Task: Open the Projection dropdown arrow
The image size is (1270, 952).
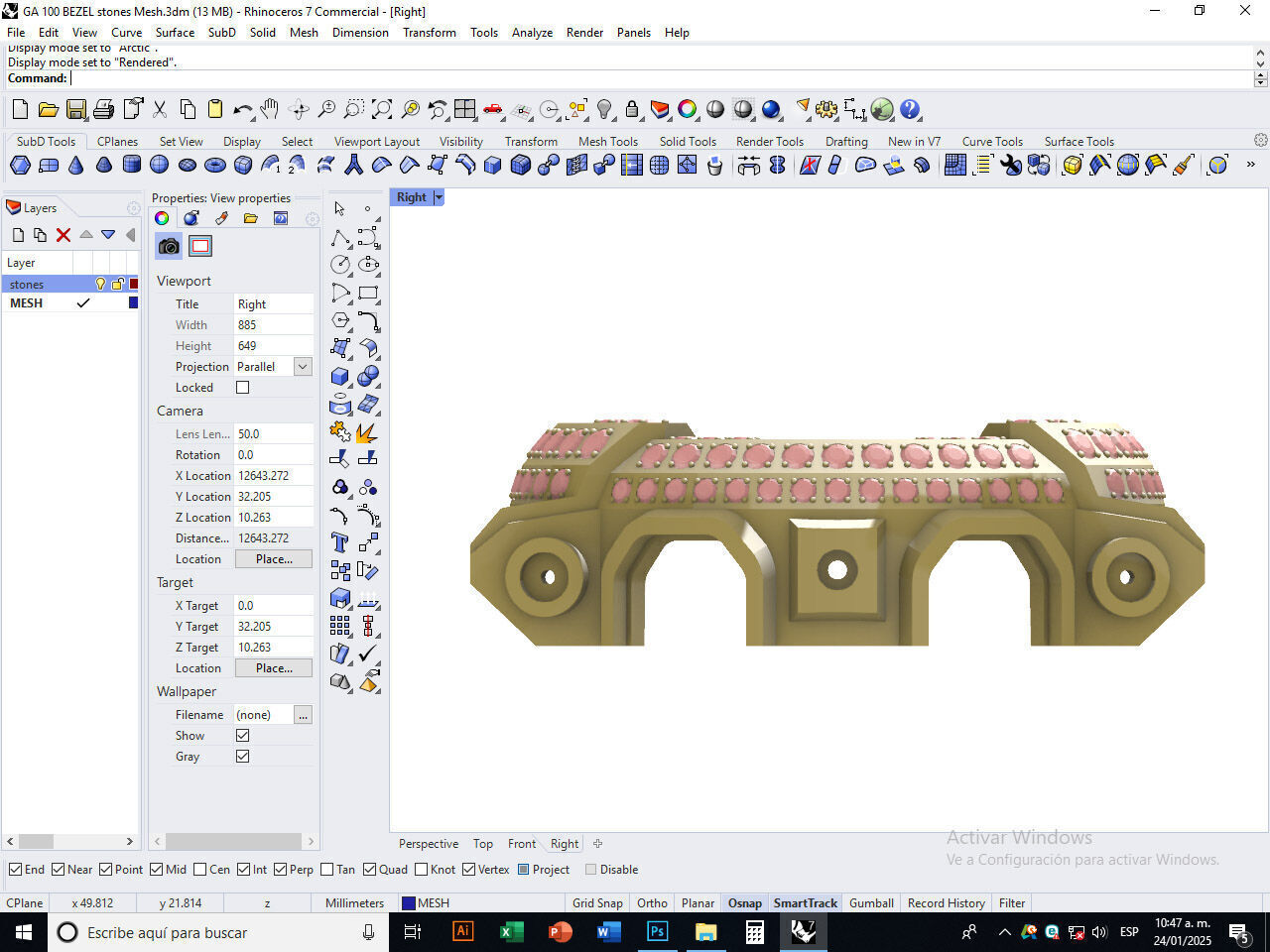Action: pos(303,367)
